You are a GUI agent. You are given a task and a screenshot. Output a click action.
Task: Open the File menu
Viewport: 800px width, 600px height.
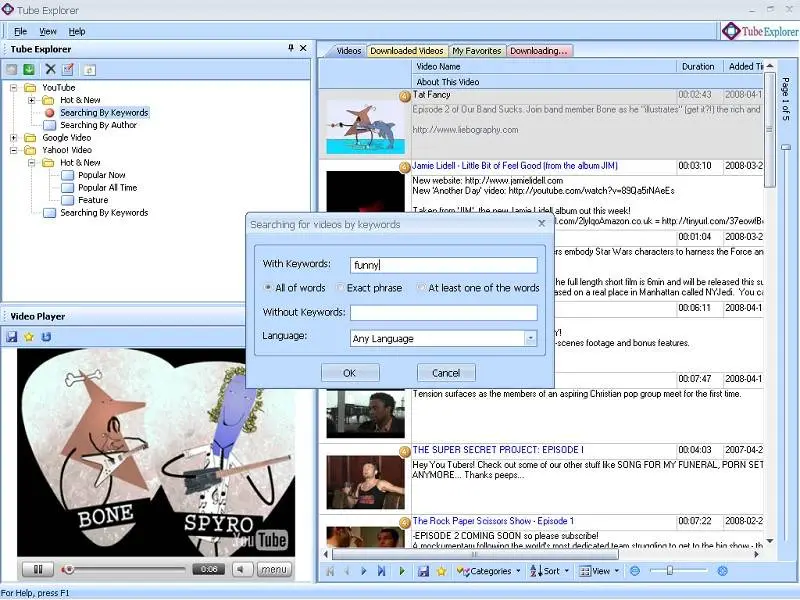20,32
